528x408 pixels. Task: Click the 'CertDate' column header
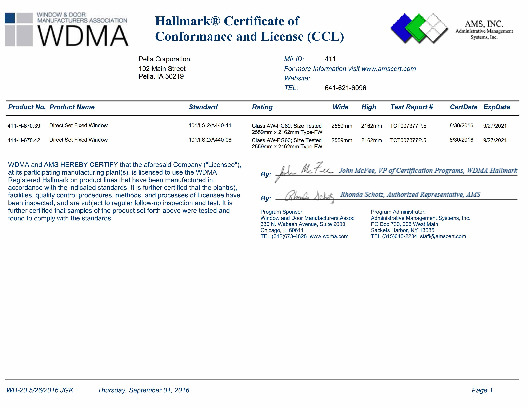click(463, 107)
